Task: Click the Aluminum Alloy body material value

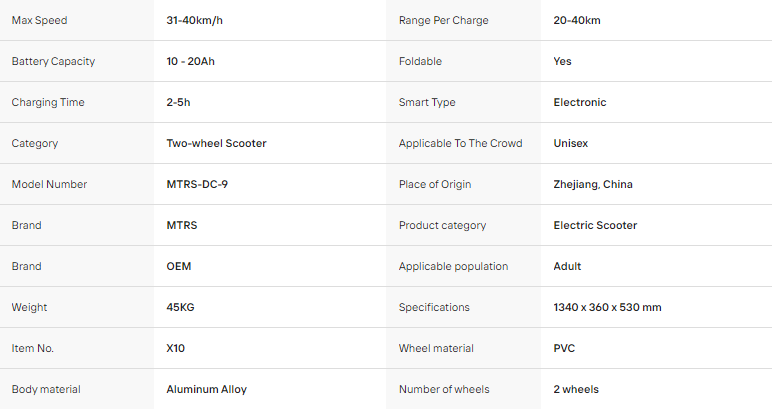Action: (206, 389)
